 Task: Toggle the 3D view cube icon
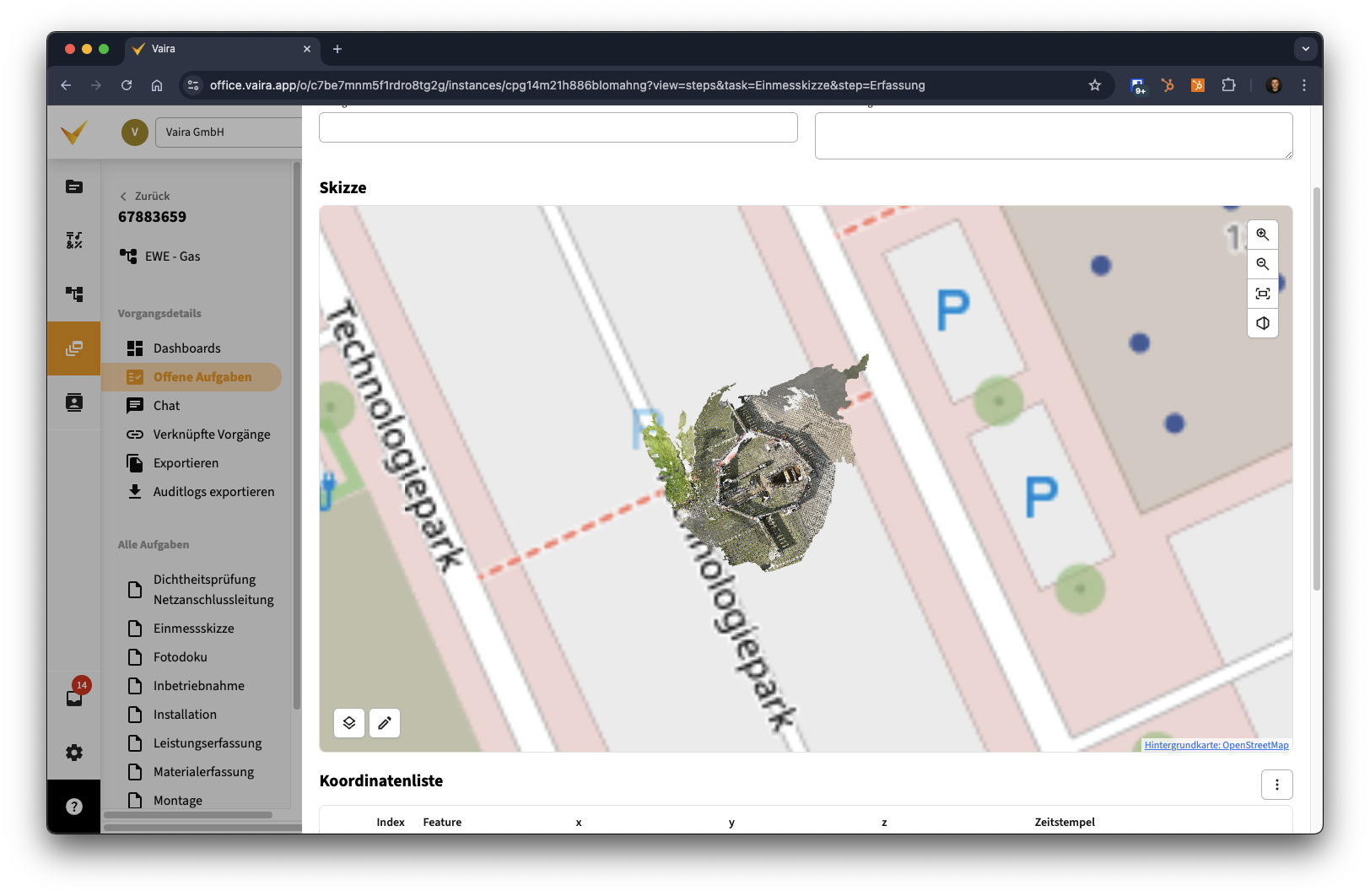click(1262, 323)
